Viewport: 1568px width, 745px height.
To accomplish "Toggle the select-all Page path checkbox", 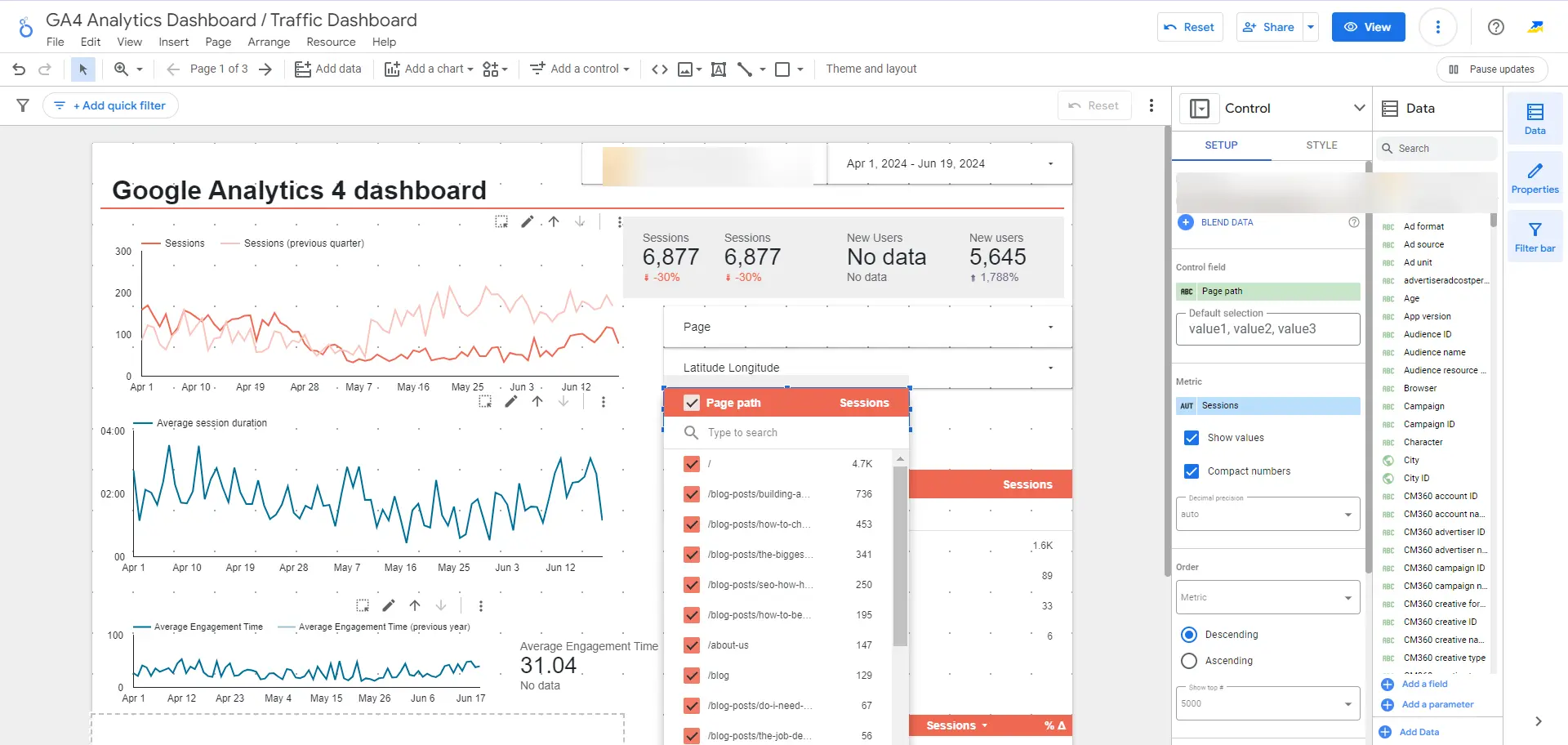I will coord(692,403).
